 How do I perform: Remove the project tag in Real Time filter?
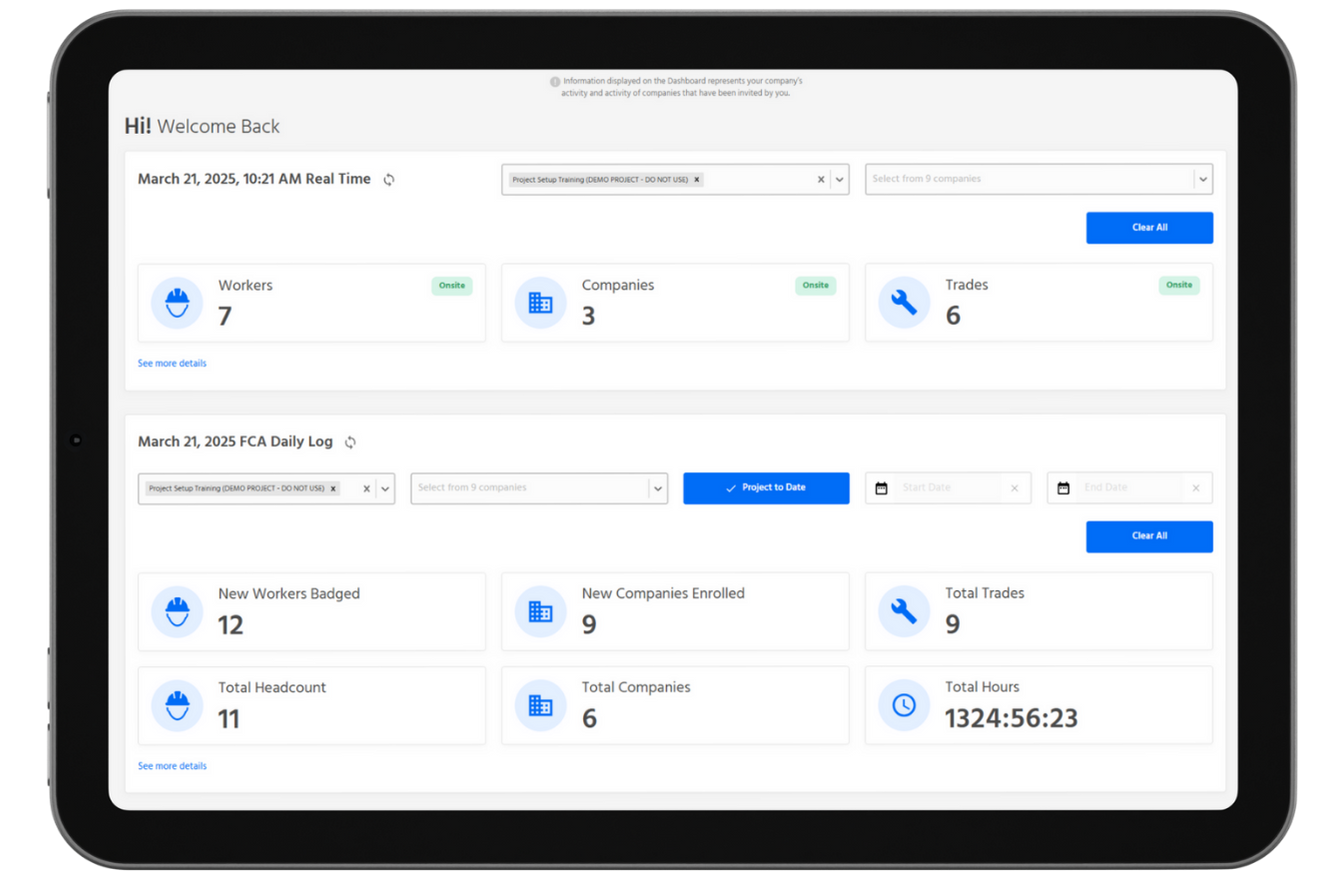[x=697, y=180]
